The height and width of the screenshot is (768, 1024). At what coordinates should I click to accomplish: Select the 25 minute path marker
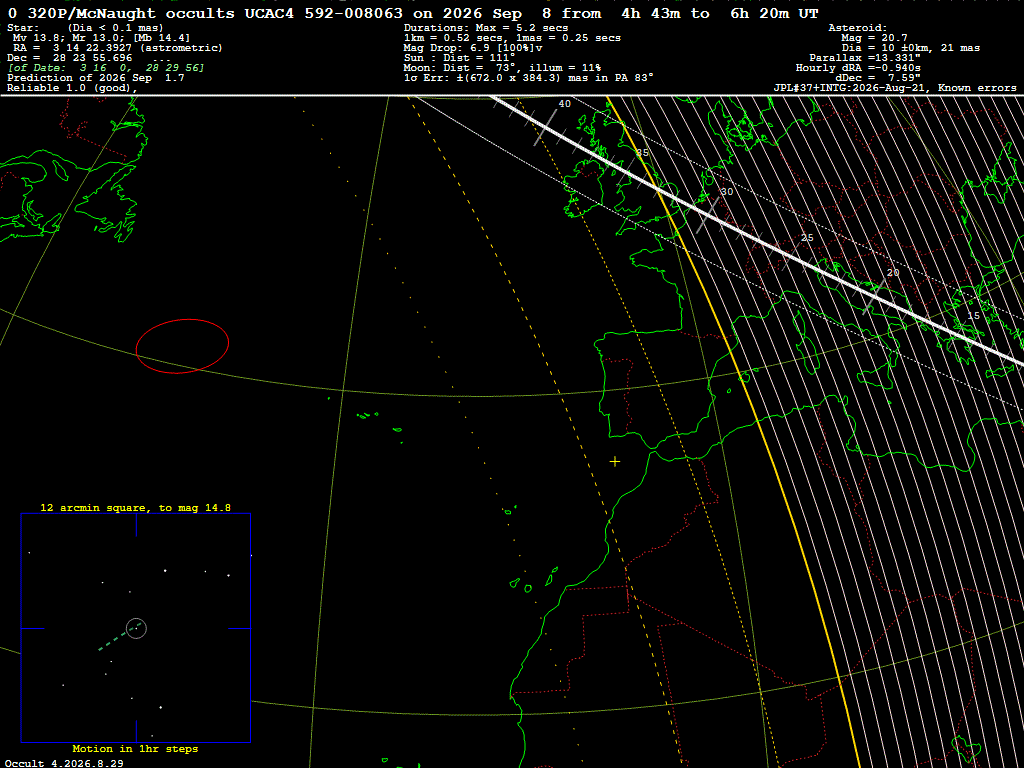click(x=807, y=238)
